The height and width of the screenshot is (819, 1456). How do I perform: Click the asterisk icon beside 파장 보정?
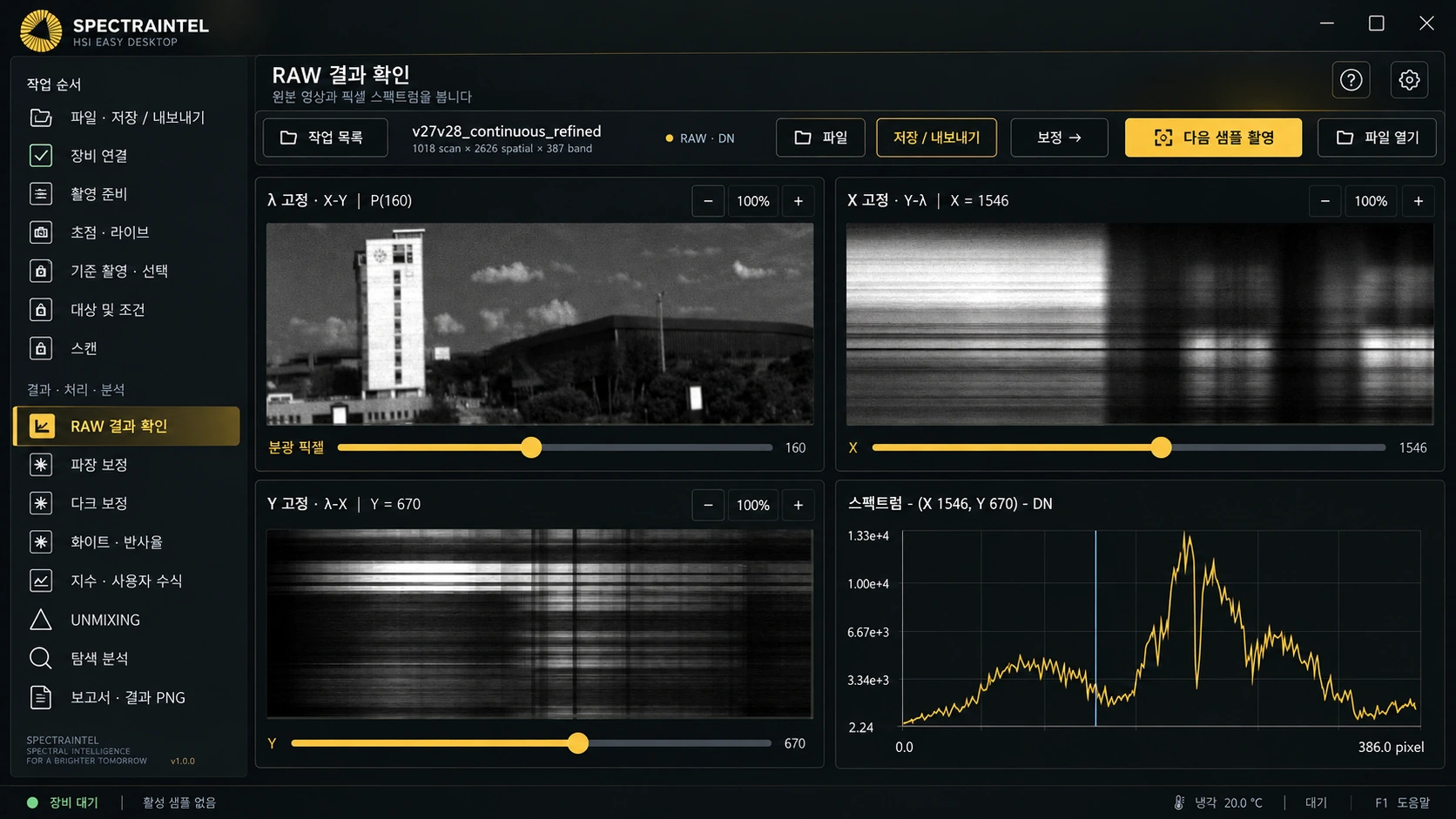41,465
